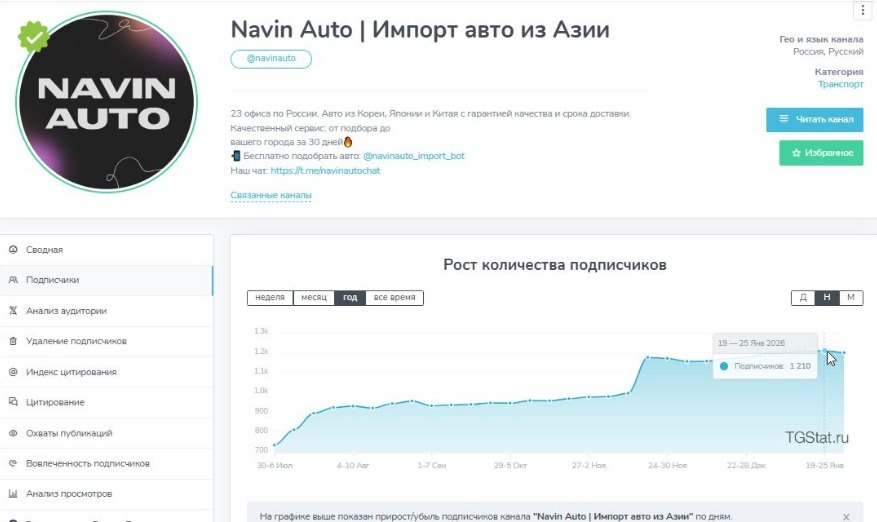877x522 pixels.
Task: Click the tooltip value 1 210
Action: point(800,366)
